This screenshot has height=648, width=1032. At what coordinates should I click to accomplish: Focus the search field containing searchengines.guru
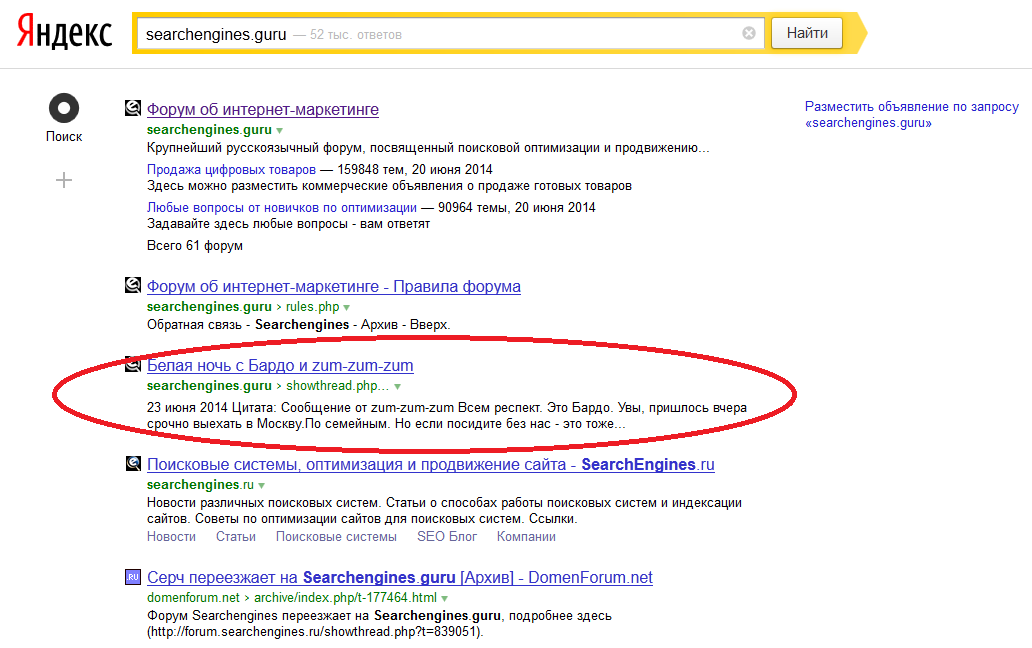pyautogui.click(x=450, y=34)
